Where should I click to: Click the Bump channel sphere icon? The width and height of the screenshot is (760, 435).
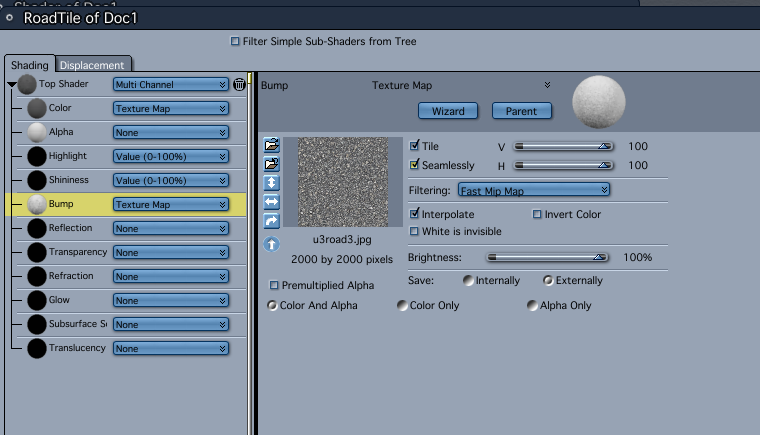pos(37,204)
